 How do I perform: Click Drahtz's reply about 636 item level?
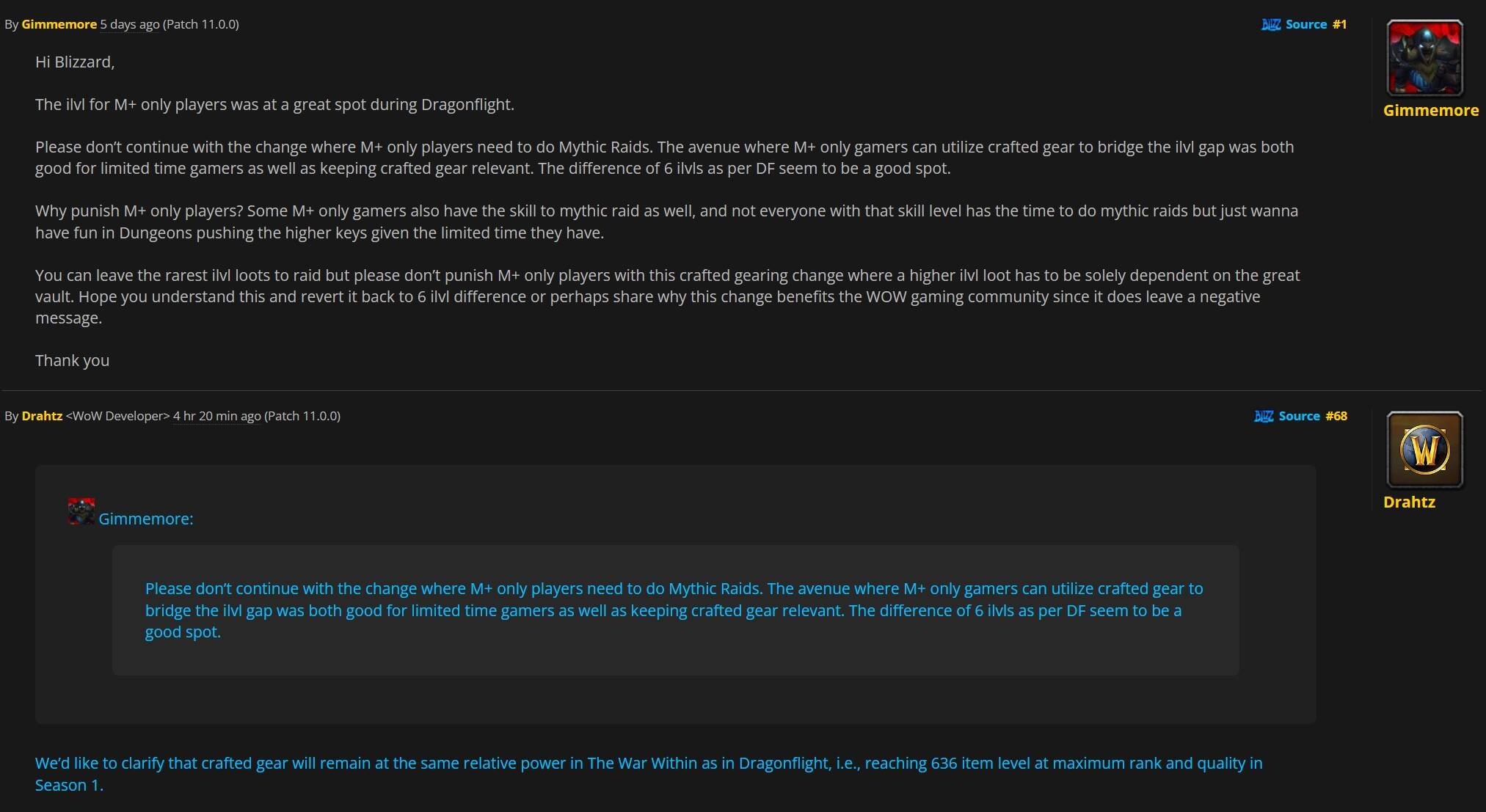[x=649, y=774]
